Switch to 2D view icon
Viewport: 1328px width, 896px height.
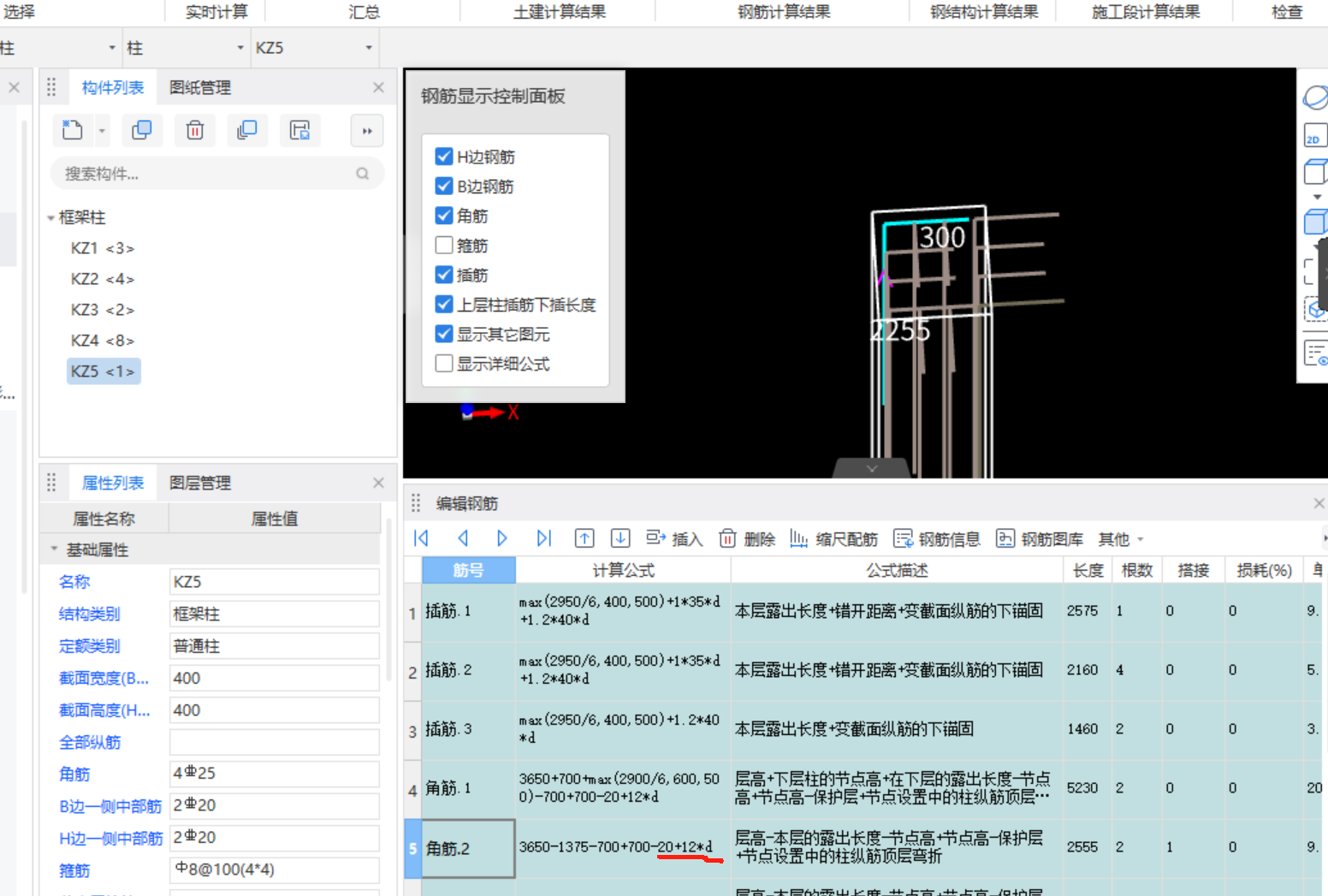pos(1315,136)
